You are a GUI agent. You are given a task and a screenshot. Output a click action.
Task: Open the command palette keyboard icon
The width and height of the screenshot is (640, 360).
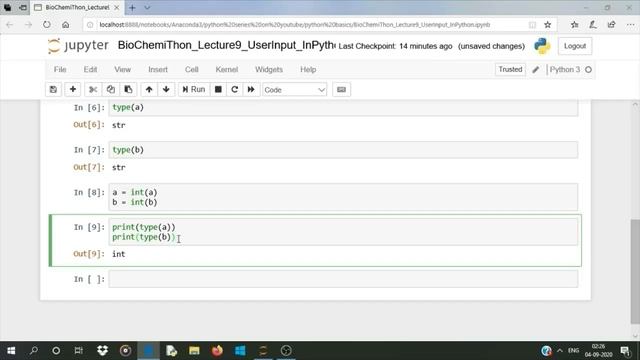[342, 89]
